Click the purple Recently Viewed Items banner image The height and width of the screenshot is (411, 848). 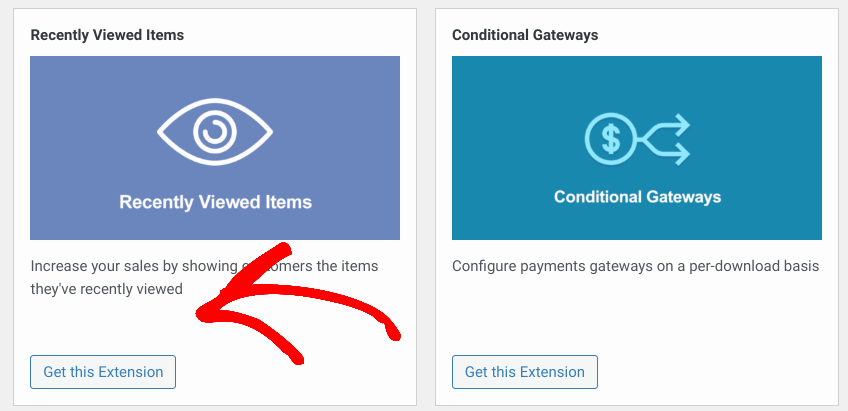215,148
